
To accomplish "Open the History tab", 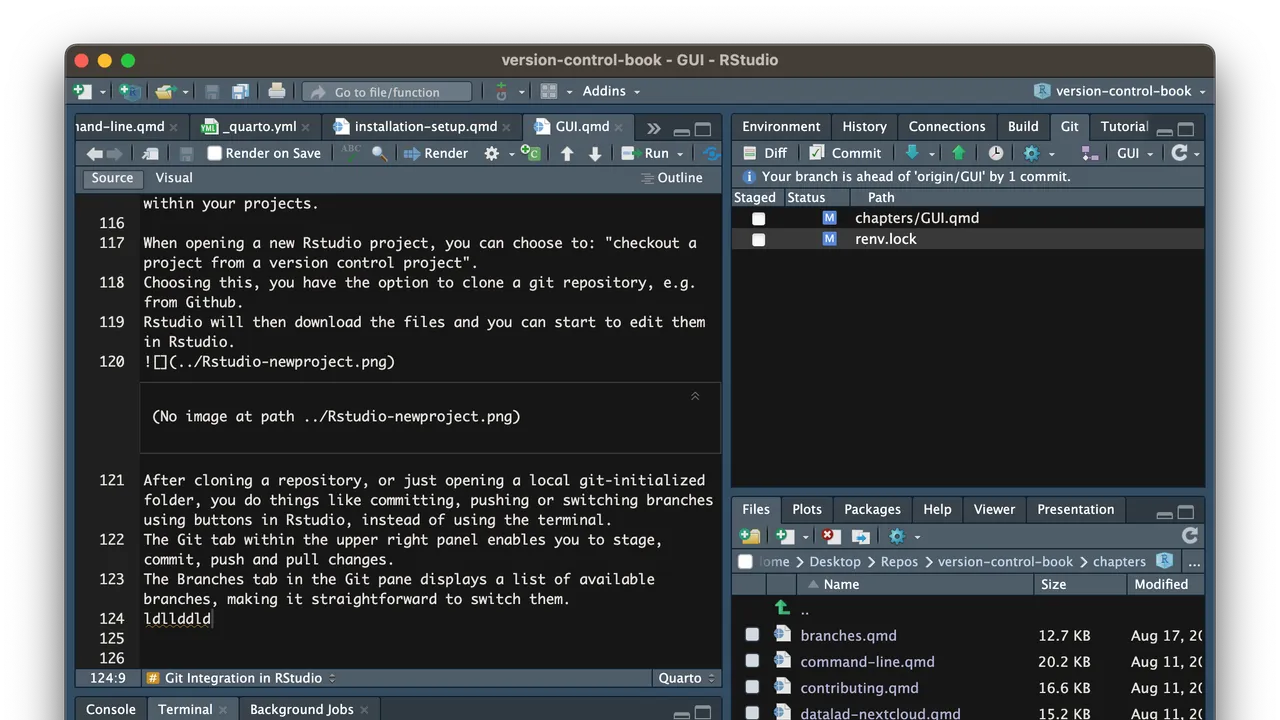I will [x=864, y=127].
